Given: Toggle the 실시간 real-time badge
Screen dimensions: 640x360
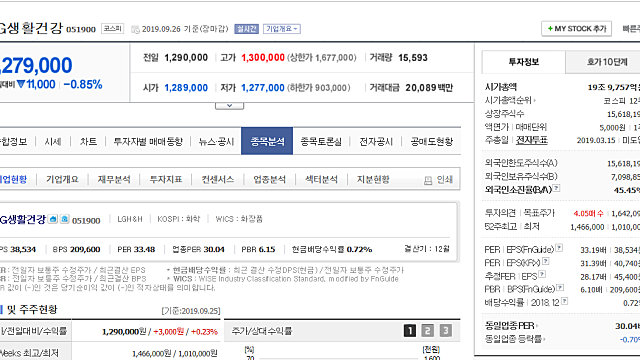Looking at the screenshot, I should [247, 29].
